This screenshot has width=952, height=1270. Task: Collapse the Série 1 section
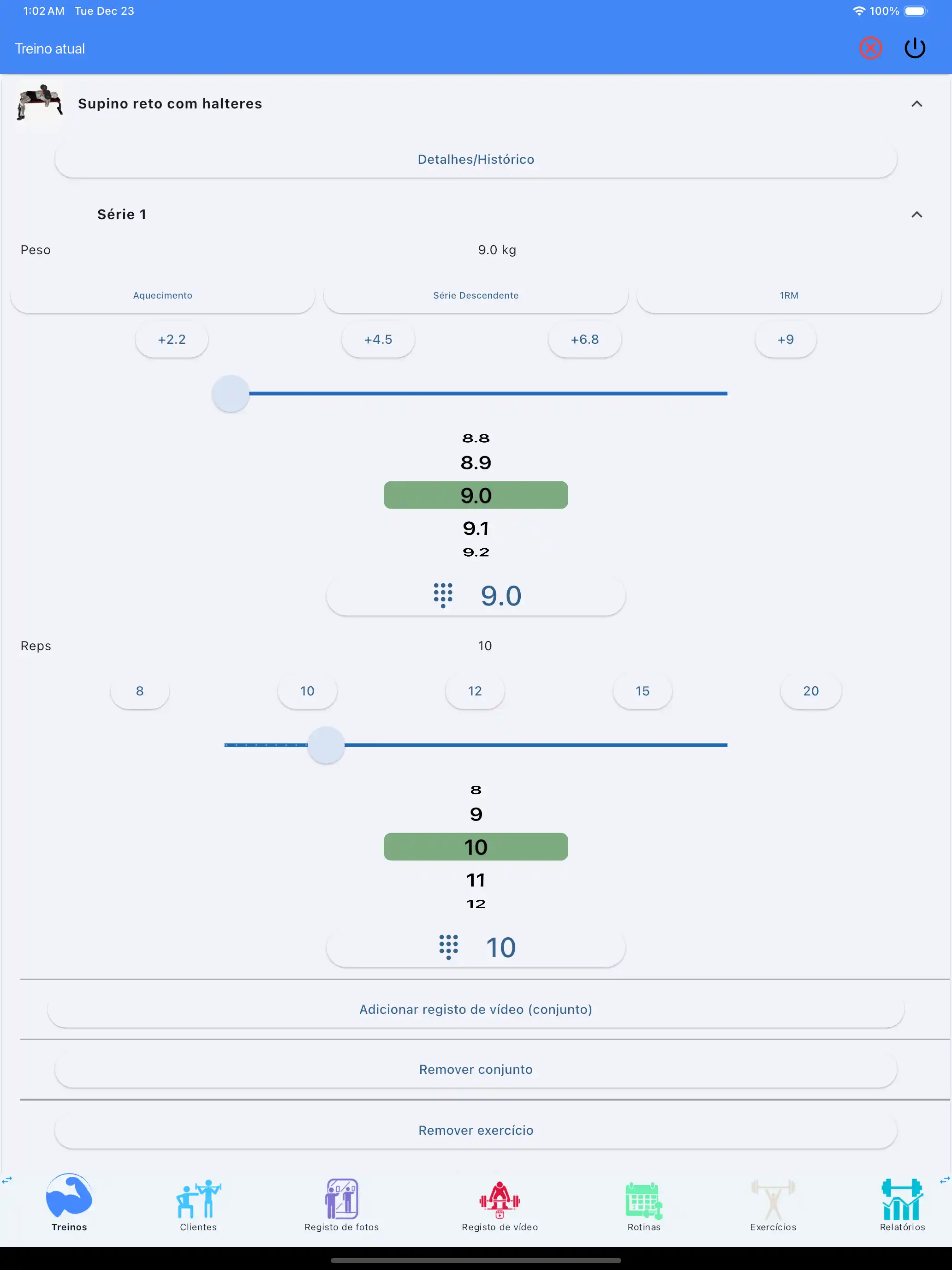point(916,215)
